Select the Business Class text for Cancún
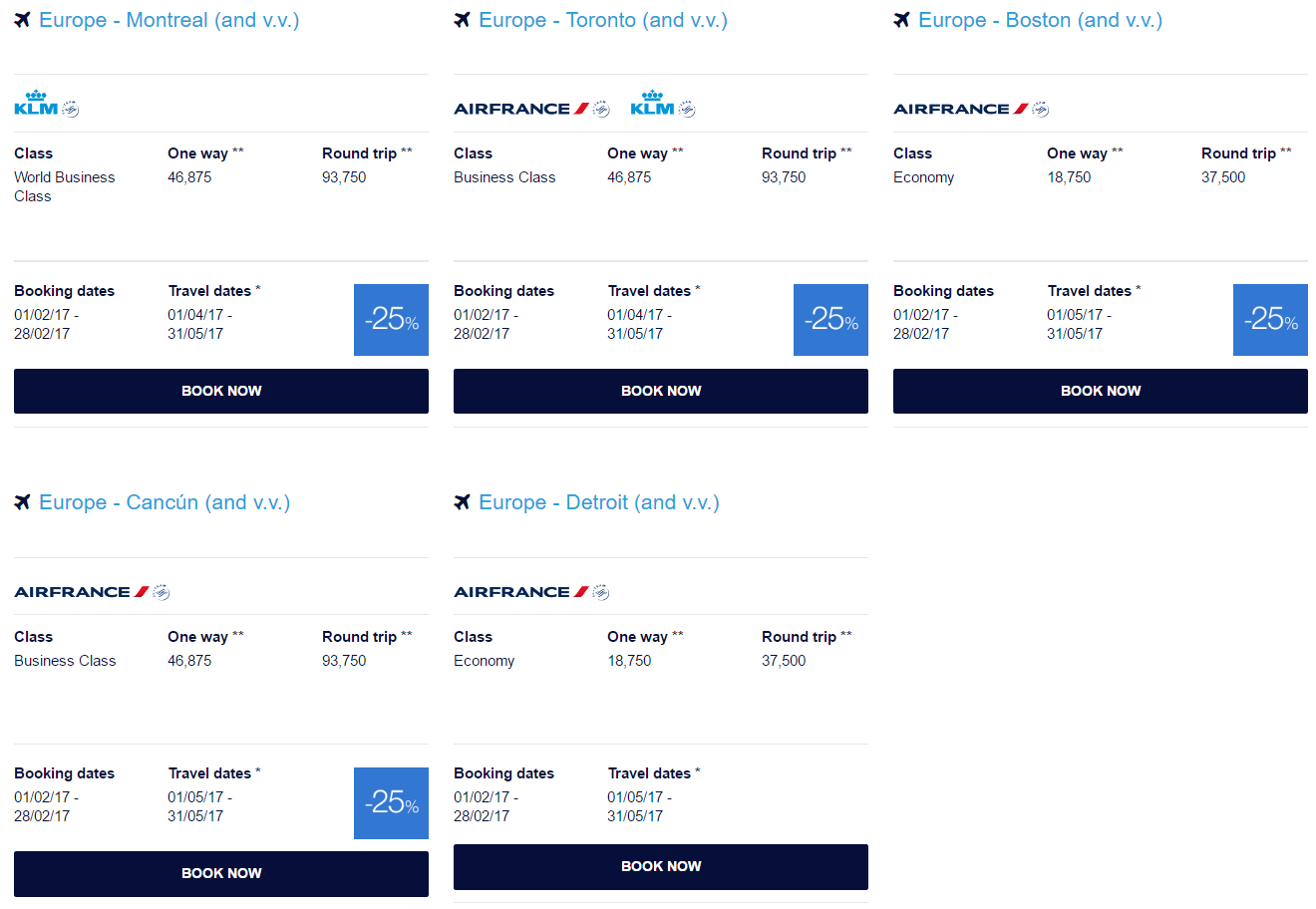Viewport: 1316px width, 909px height. (65, 661)
